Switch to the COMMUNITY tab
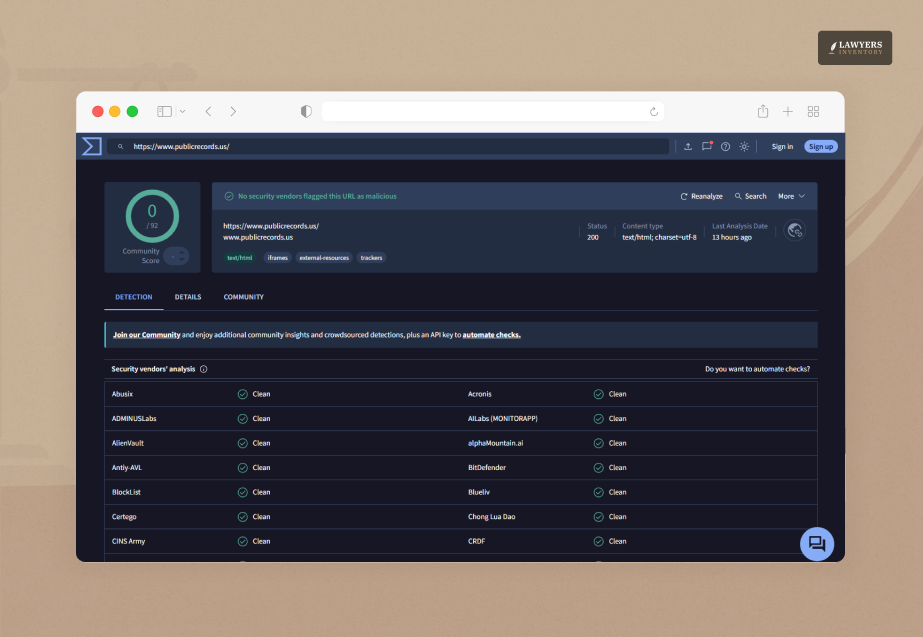 tap(244, 297)
